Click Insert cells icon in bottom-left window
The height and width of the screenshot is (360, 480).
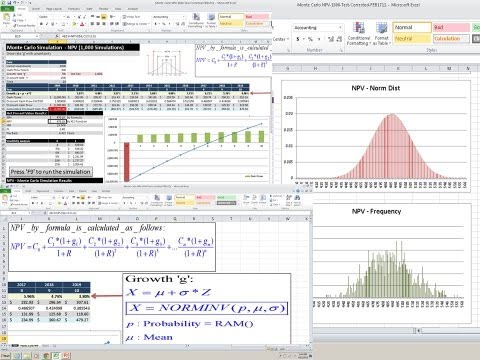click(x=246, y=199)
